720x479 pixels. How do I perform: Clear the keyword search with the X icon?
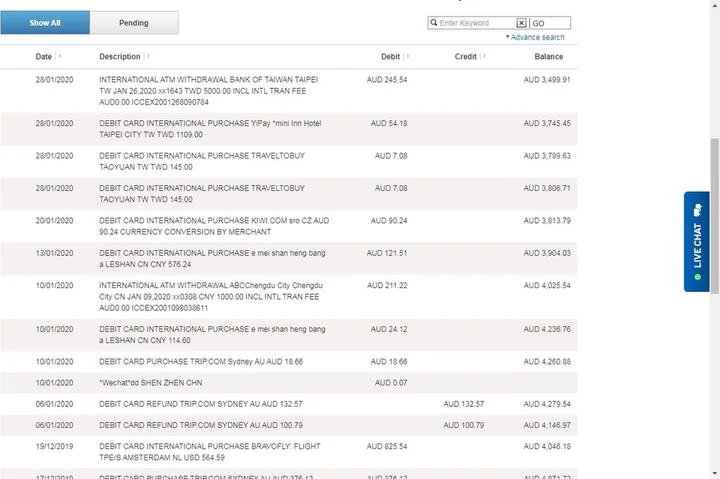click(521, 23)
